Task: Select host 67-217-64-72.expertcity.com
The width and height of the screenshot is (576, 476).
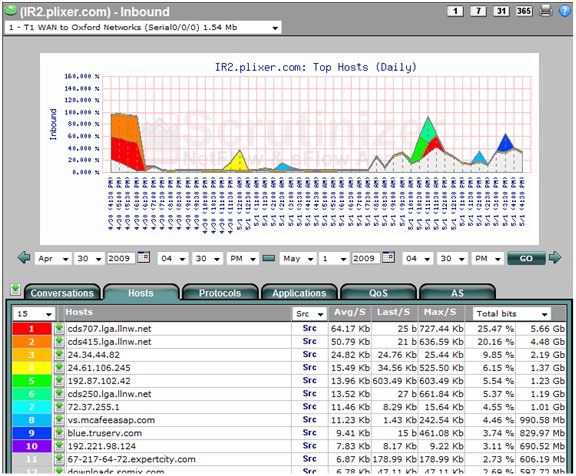Action: (131, 459)
